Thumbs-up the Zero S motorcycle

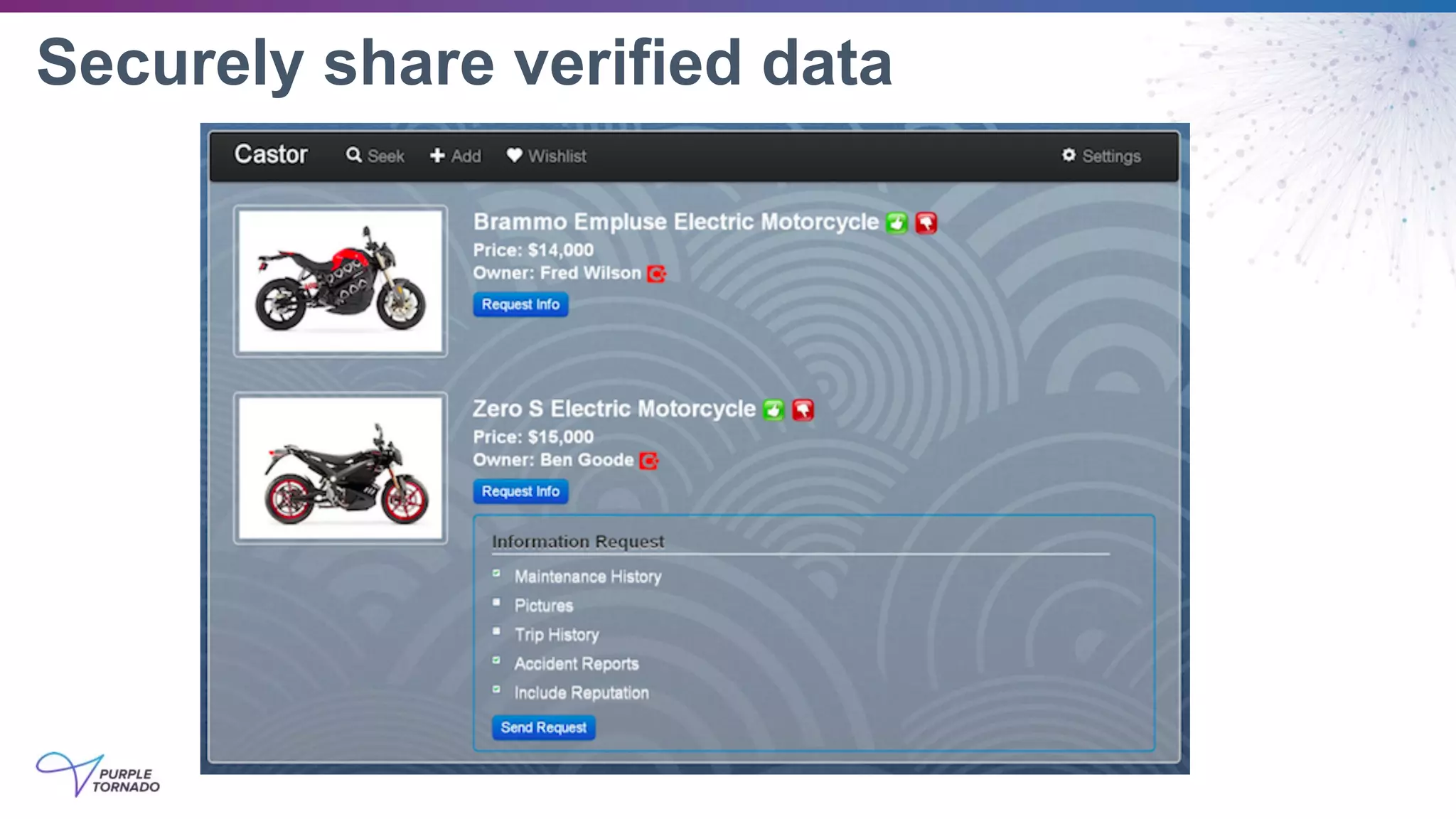click(x=773, y=409)
